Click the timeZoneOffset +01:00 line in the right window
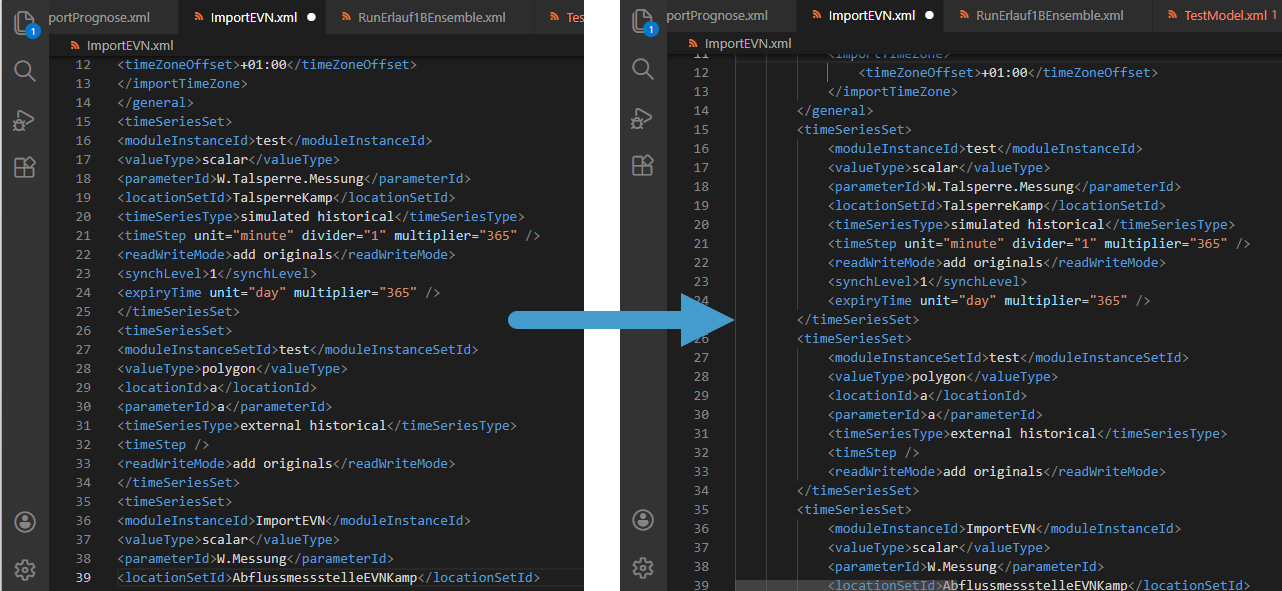Viewport: 1282px width, 591px height. click(x=1008, y=72)
